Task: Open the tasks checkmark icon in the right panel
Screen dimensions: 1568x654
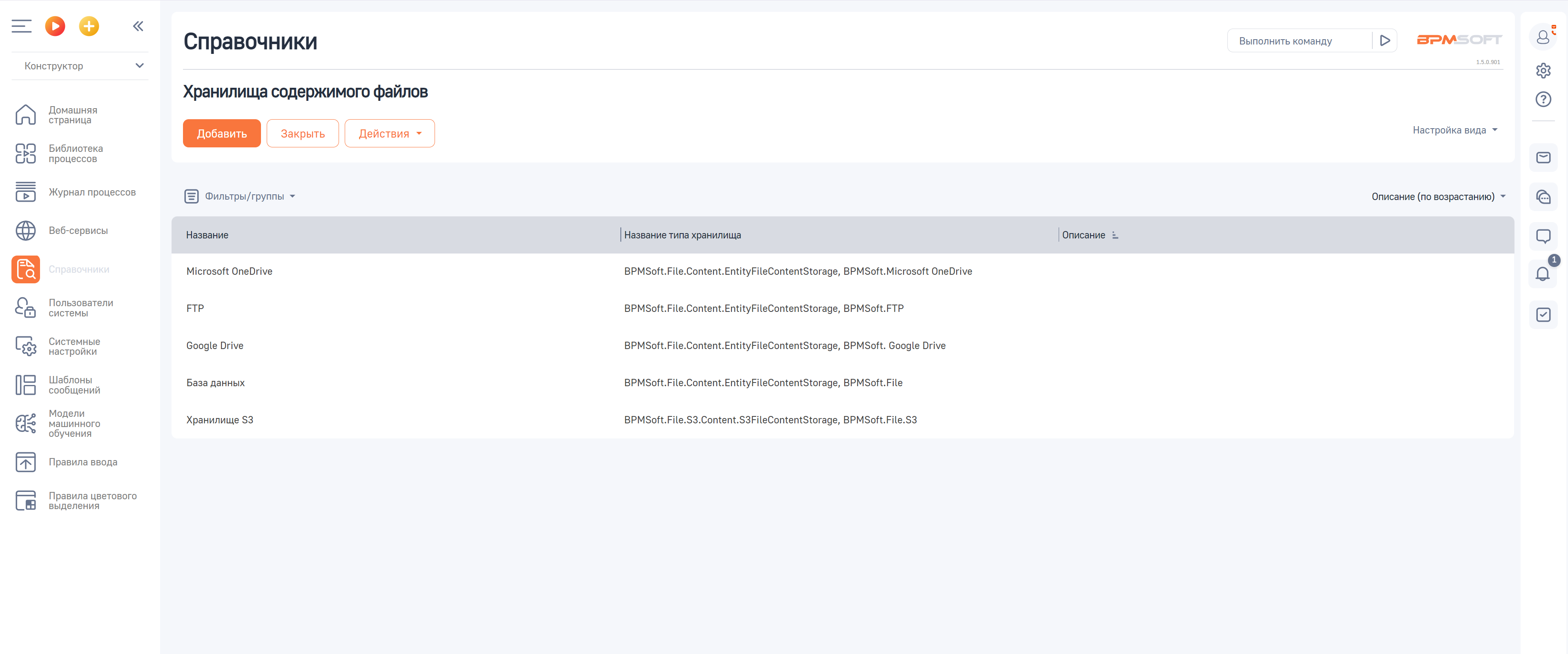Action: coord(1542,314)
